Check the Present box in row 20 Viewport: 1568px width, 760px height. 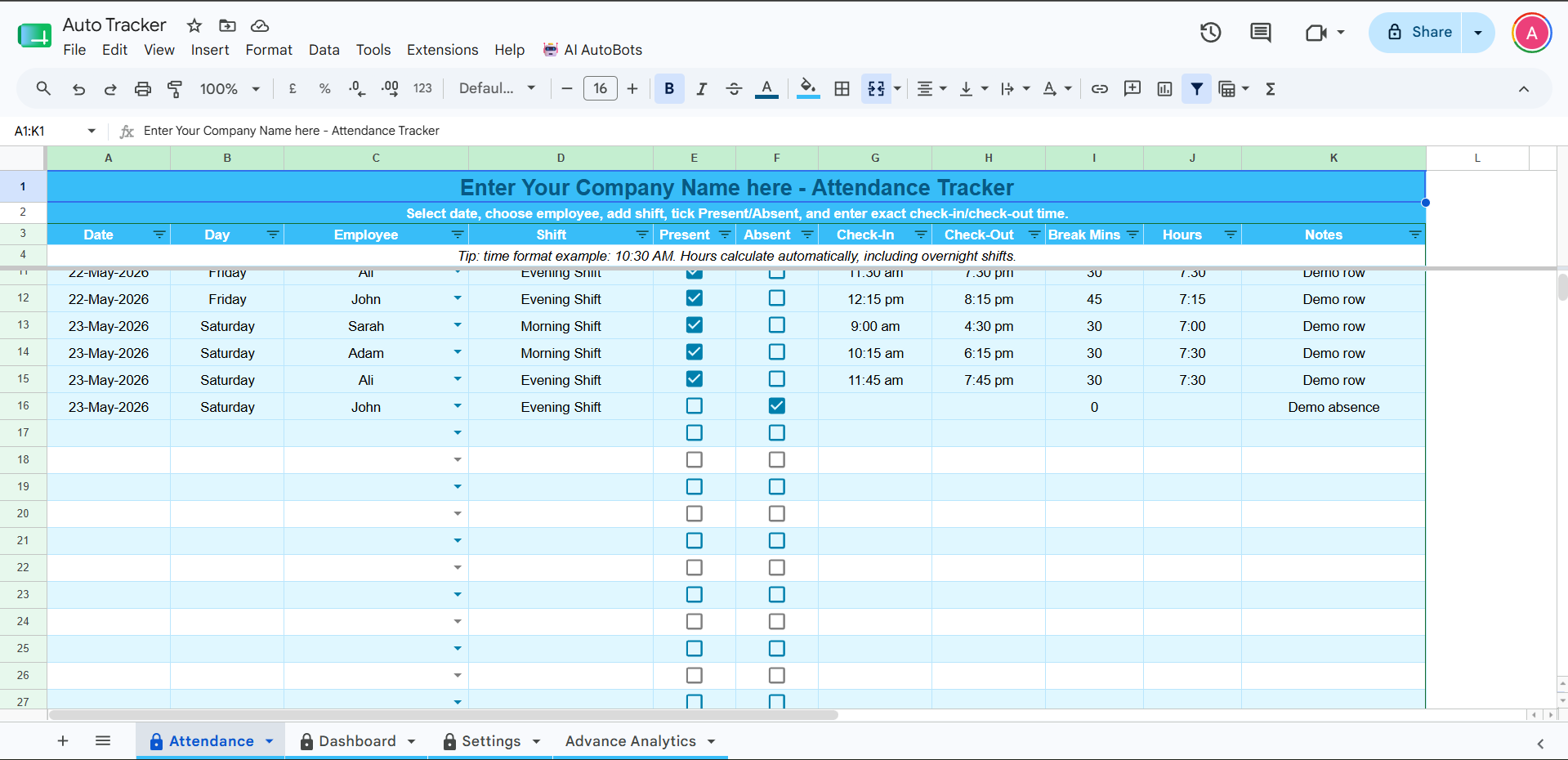click(x=695, y=514)
